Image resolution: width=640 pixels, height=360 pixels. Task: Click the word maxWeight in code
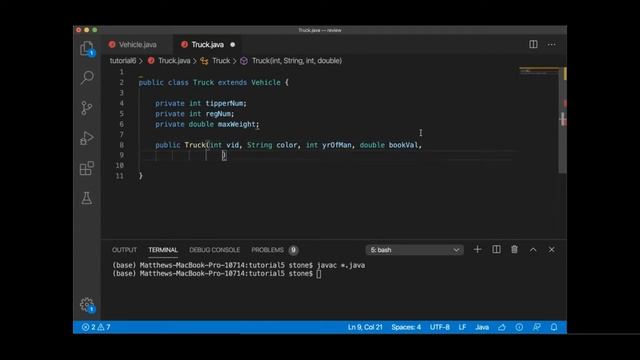pyautogui.click(x=236, y=124)
